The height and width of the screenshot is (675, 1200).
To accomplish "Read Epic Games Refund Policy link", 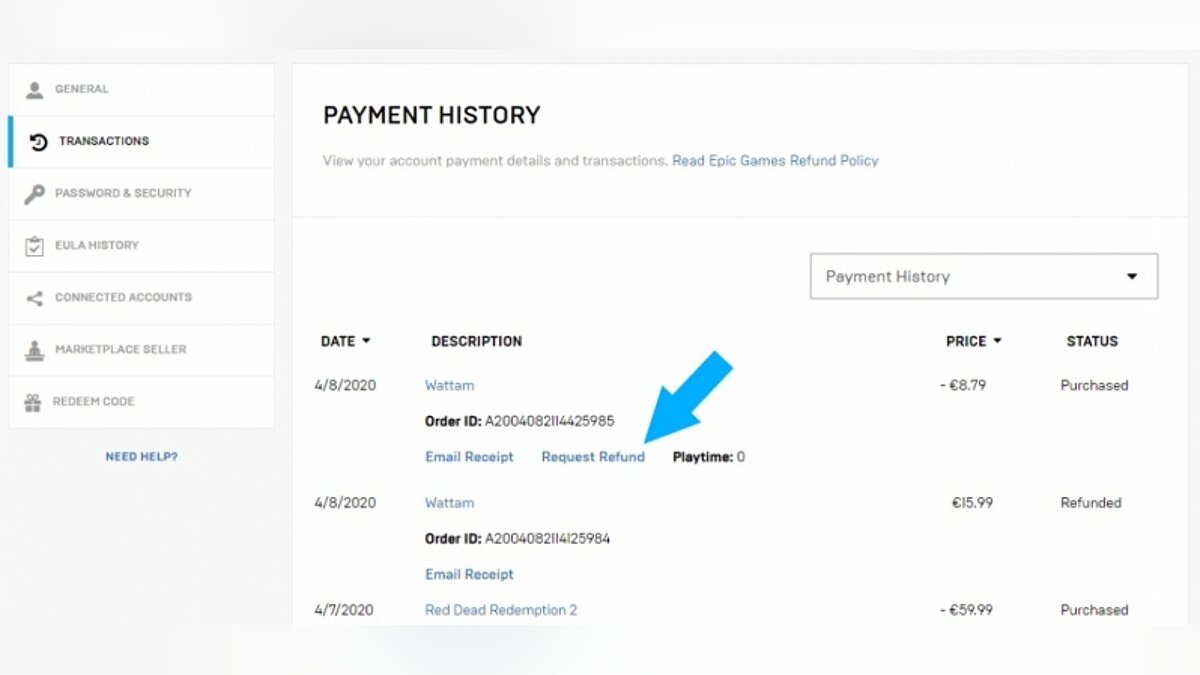I will tap(775, 160).
